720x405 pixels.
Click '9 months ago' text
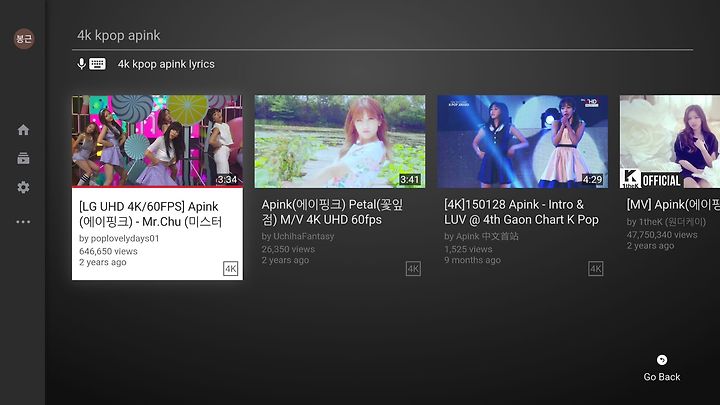[472, 260]
